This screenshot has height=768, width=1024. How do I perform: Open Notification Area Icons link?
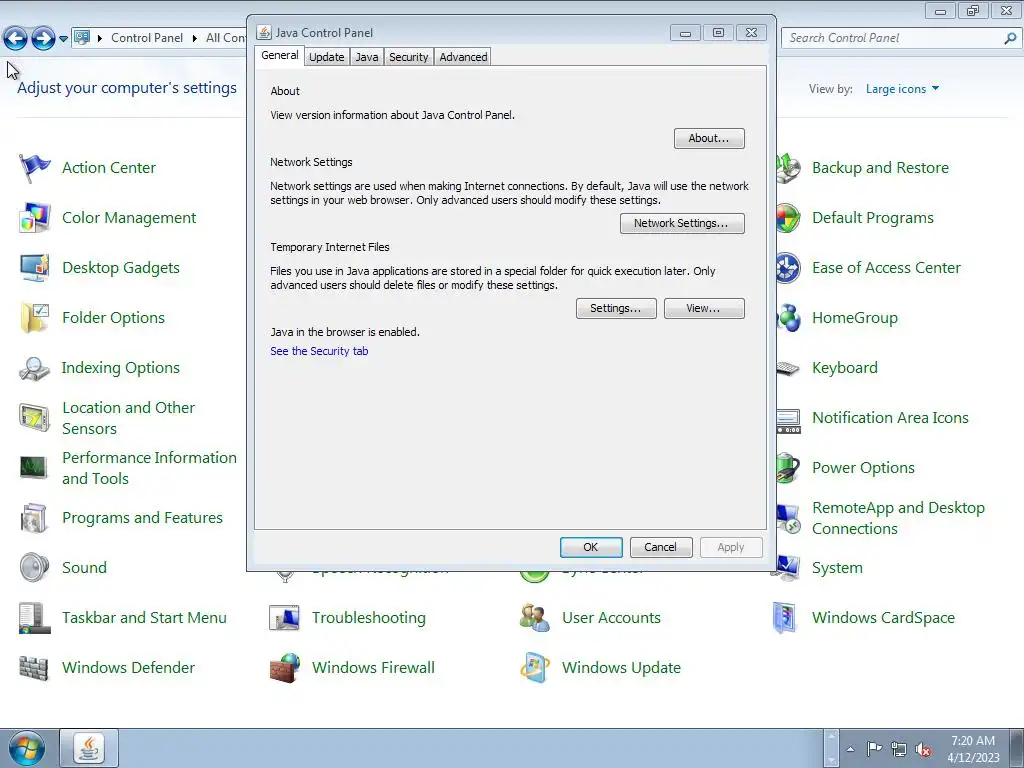click(890, 418)
